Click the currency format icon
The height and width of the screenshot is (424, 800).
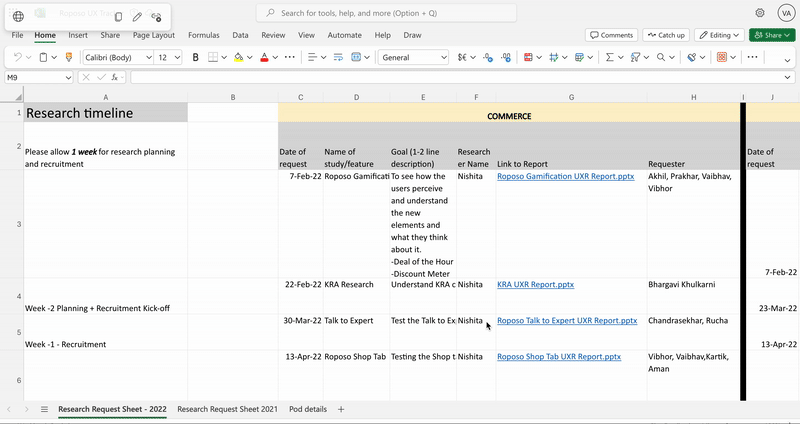pyautogui.click(x=462, y=58)
